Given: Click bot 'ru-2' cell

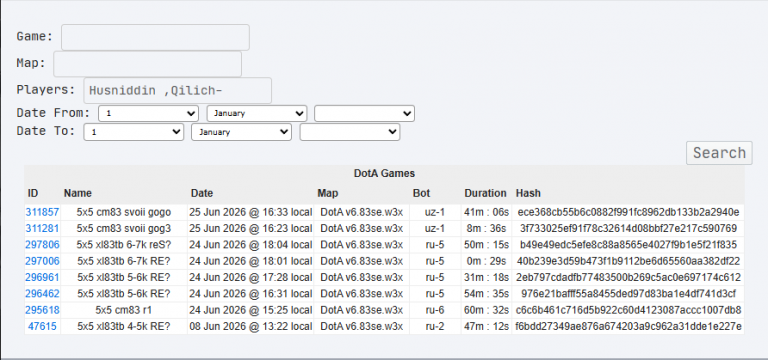Looking at the screenshot, I should pyautogui.click(x=434, y=326).
